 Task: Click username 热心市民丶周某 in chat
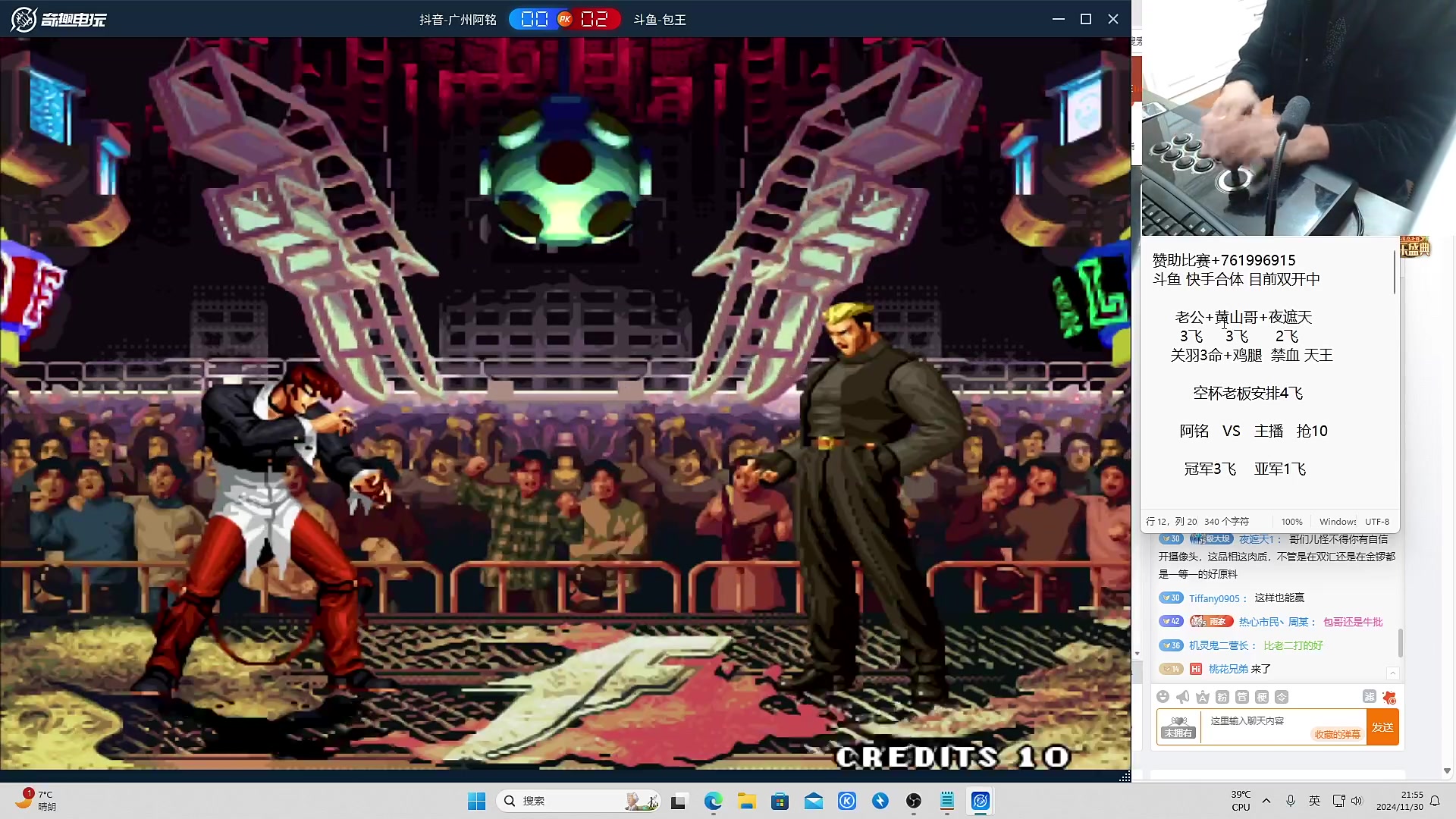[1273, 622]
